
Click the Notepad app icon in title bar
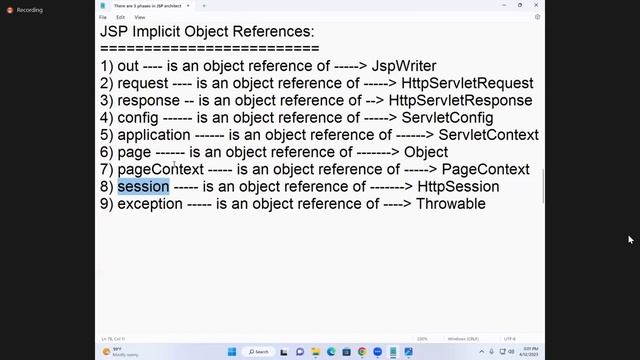coord(103,6)
